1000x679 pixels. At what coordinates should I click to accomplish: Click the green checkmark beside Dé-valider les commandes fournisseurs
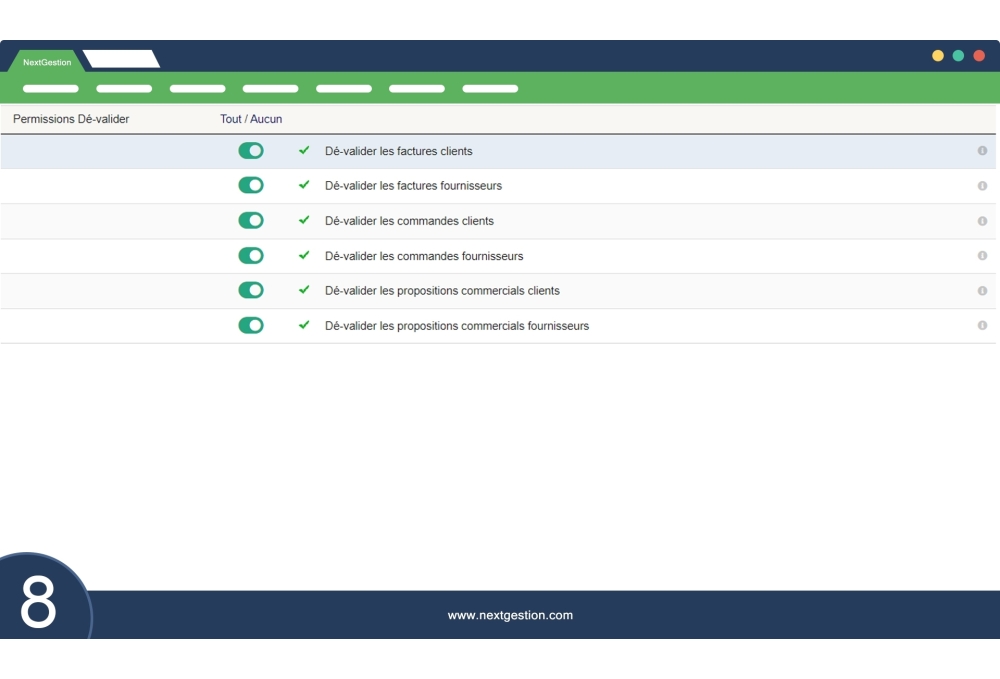[x=304, y=255]
